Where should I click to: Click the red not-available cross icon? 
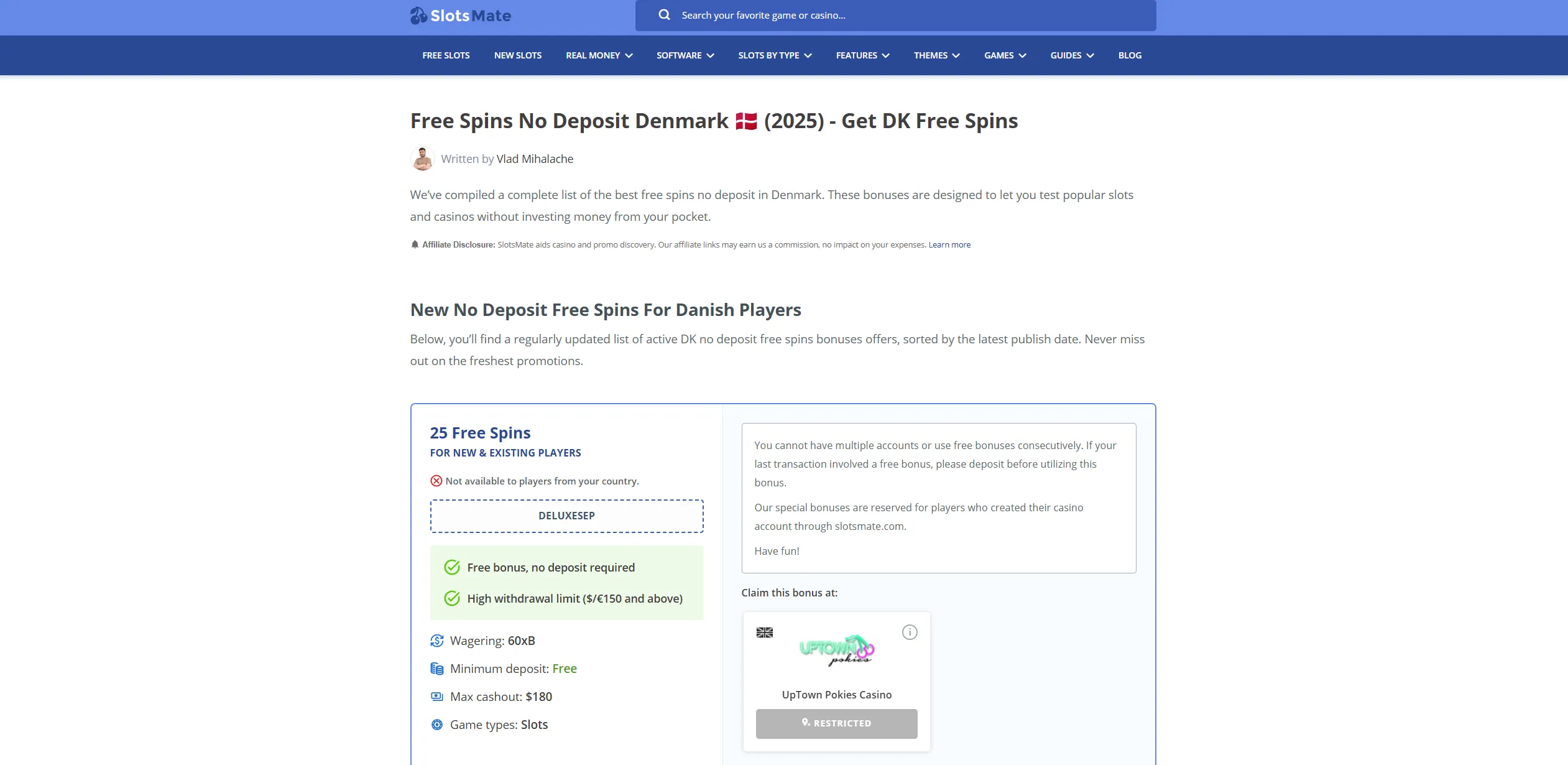[436, 481]
